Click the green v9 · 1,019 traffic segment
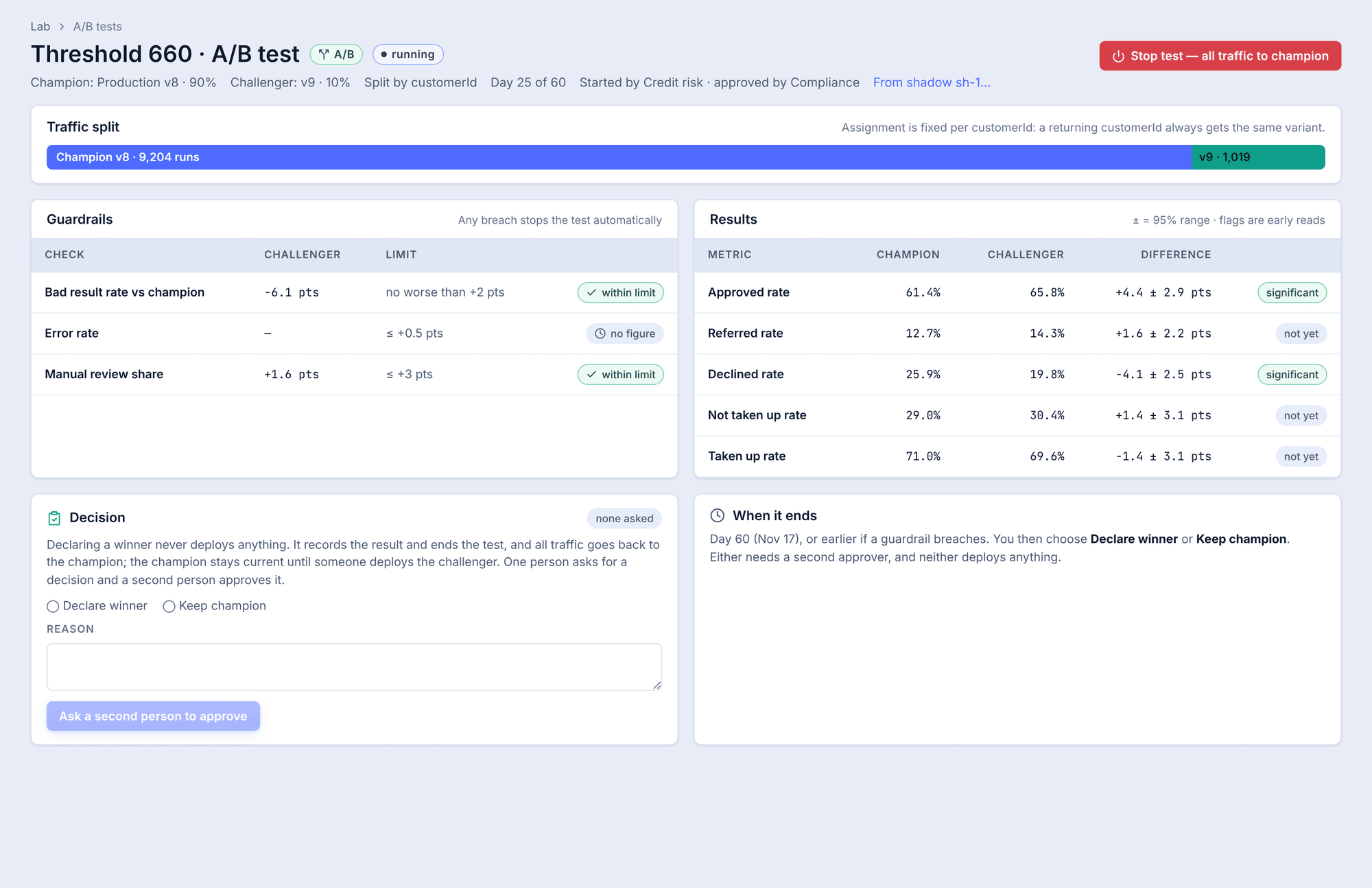1372x888 pixels. tap(1258, 157)
